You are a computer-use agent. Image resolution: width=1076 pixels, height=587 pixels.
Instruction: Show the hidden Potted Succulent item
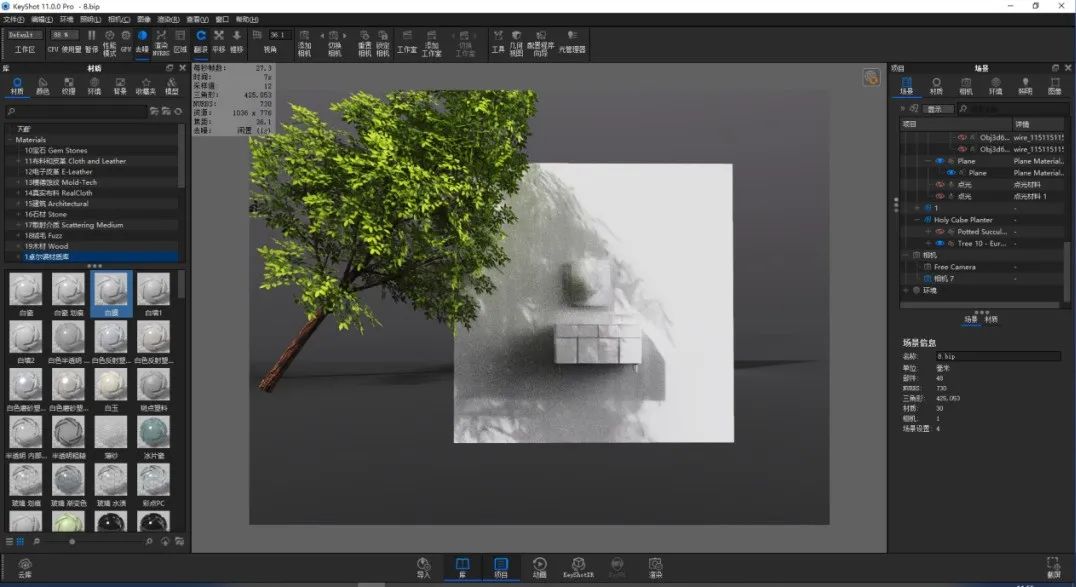(939, 232)
